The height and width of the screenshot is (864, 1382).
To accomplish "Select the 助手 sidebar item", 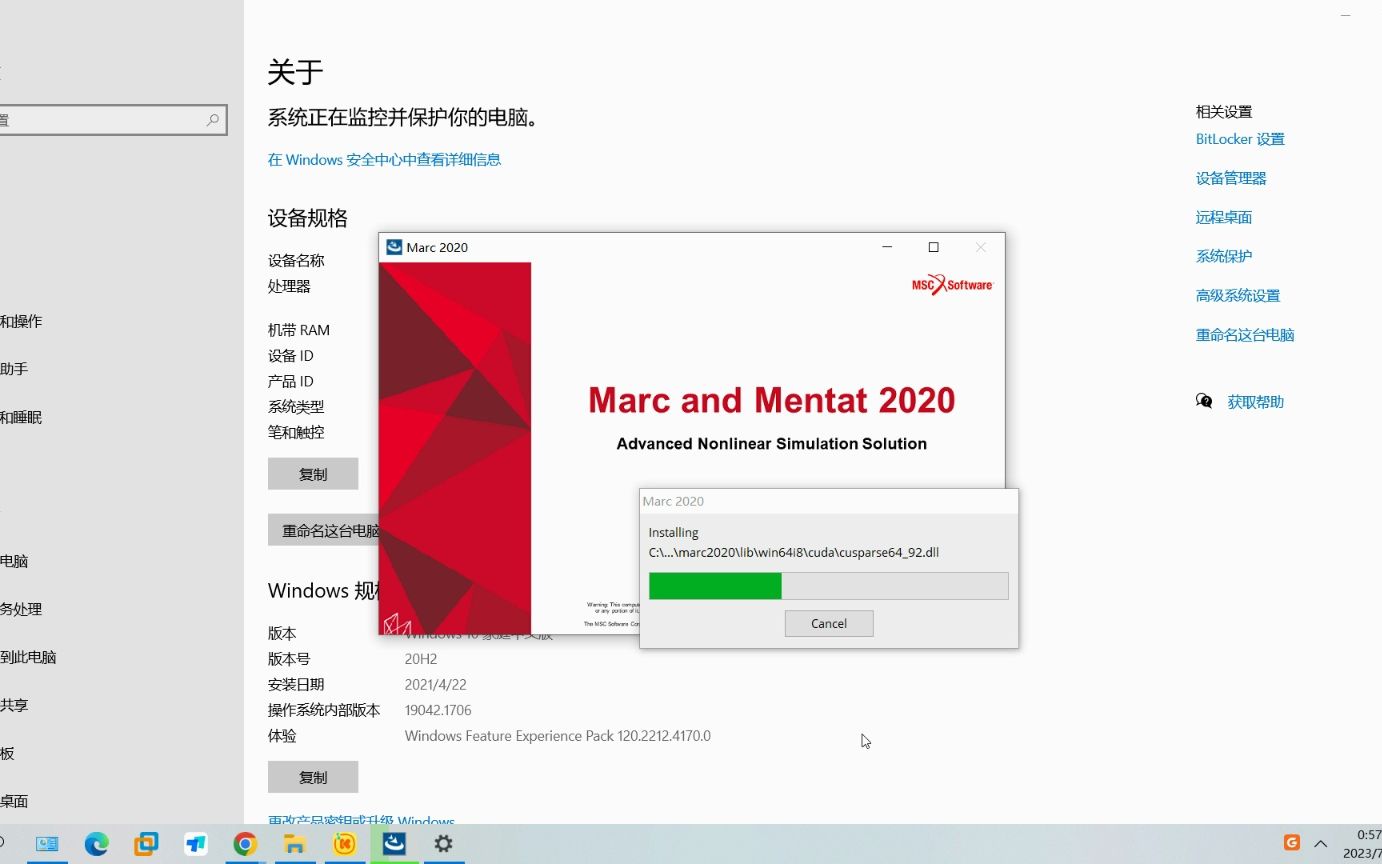I will click(x=14, y=369).
